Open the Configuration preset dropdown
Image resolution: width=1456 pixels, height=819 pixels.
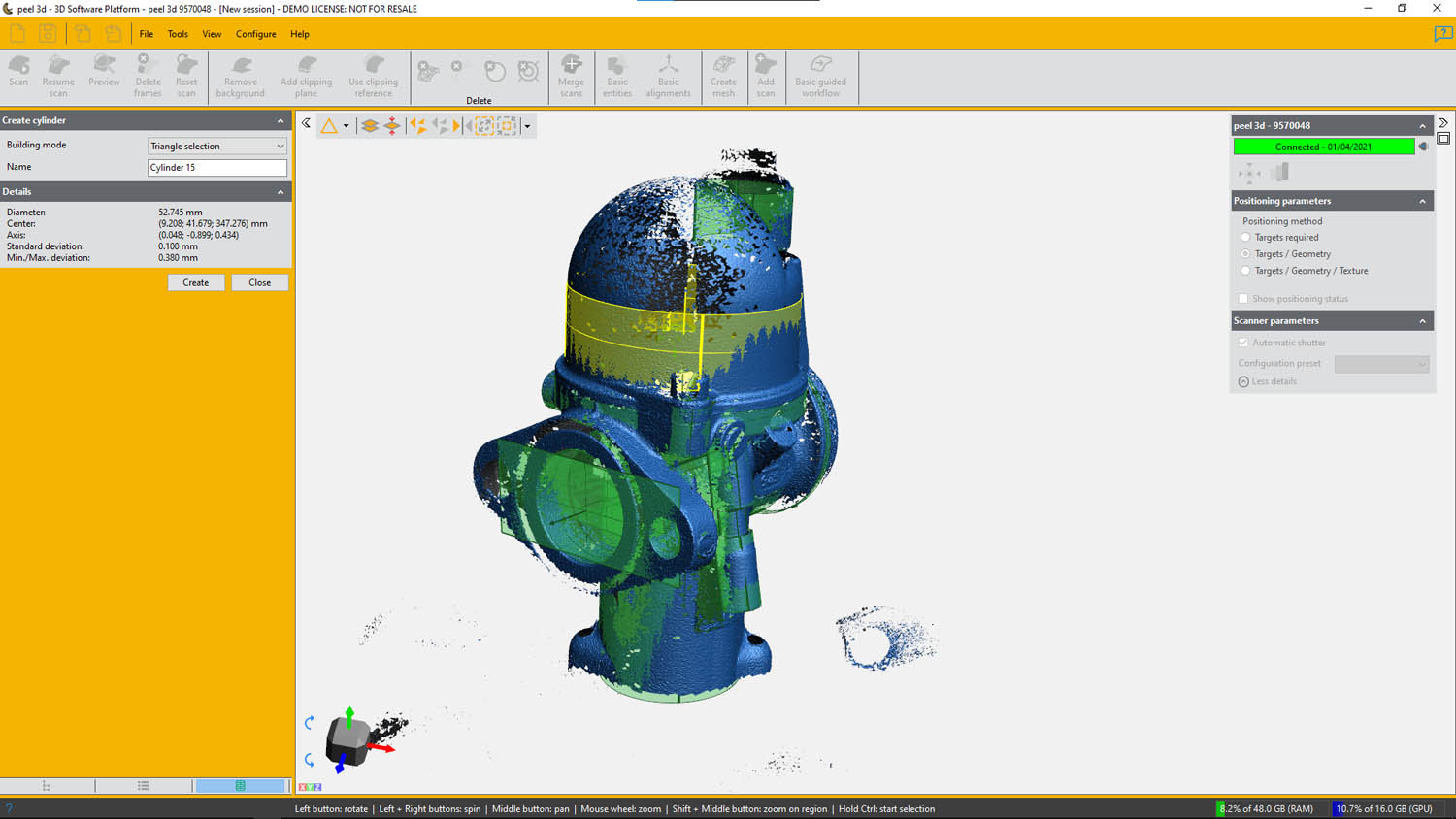[x=1381, y=364]
